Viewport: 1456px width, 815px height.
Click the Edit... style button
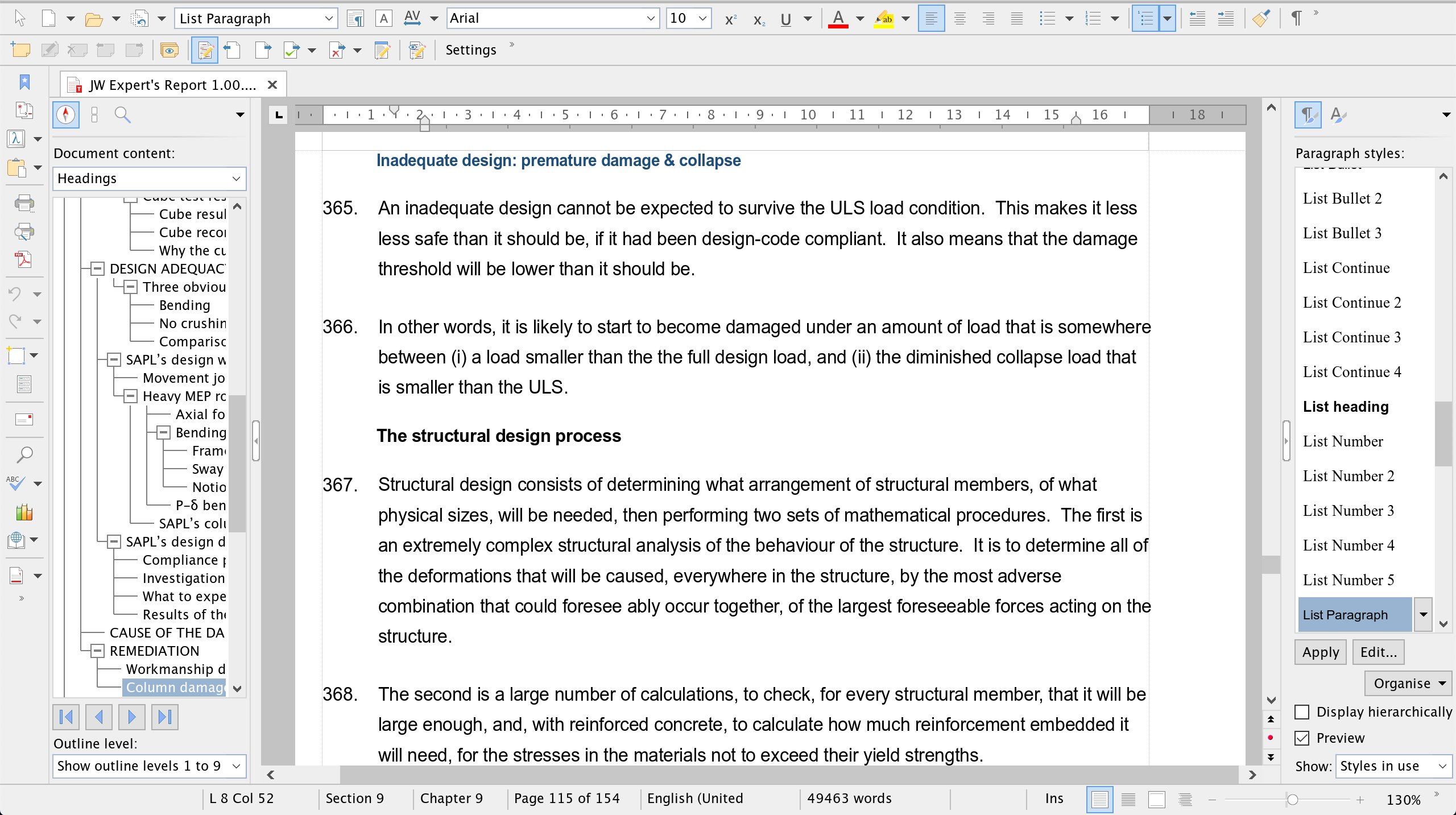1378,652
